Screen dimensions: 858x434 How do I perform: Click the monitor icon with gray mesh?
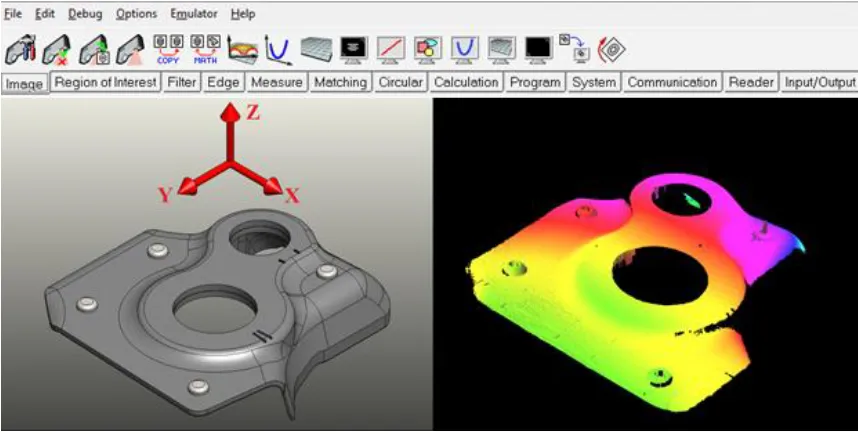(502, 50)
